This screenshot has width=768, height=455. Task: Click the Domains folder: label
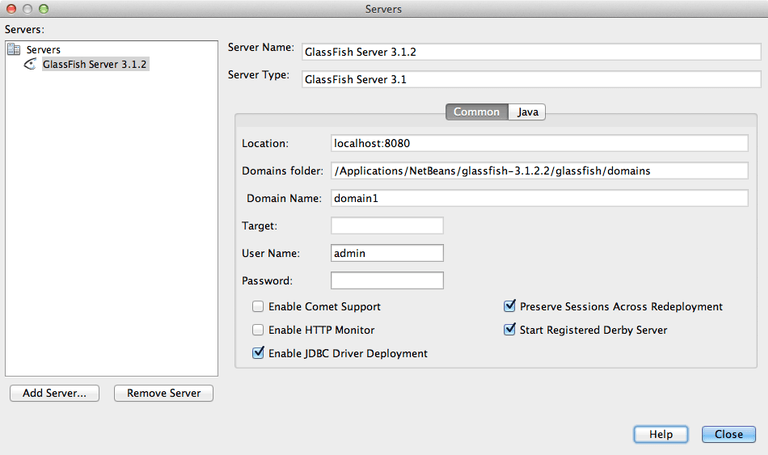coord(282,171)
